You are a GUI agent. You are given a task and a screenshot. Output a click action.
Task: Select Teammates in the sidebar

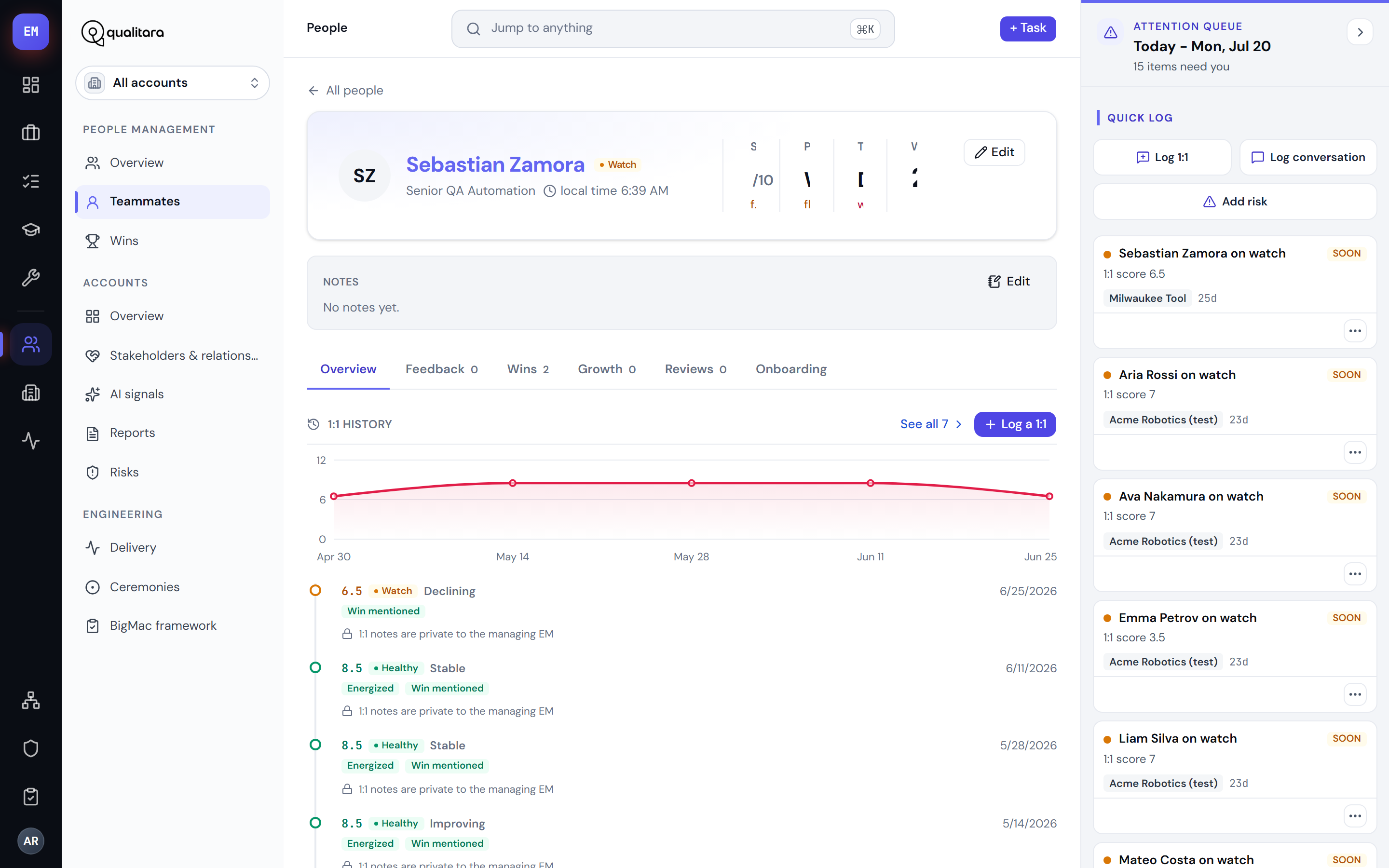[x=173, y=202]
